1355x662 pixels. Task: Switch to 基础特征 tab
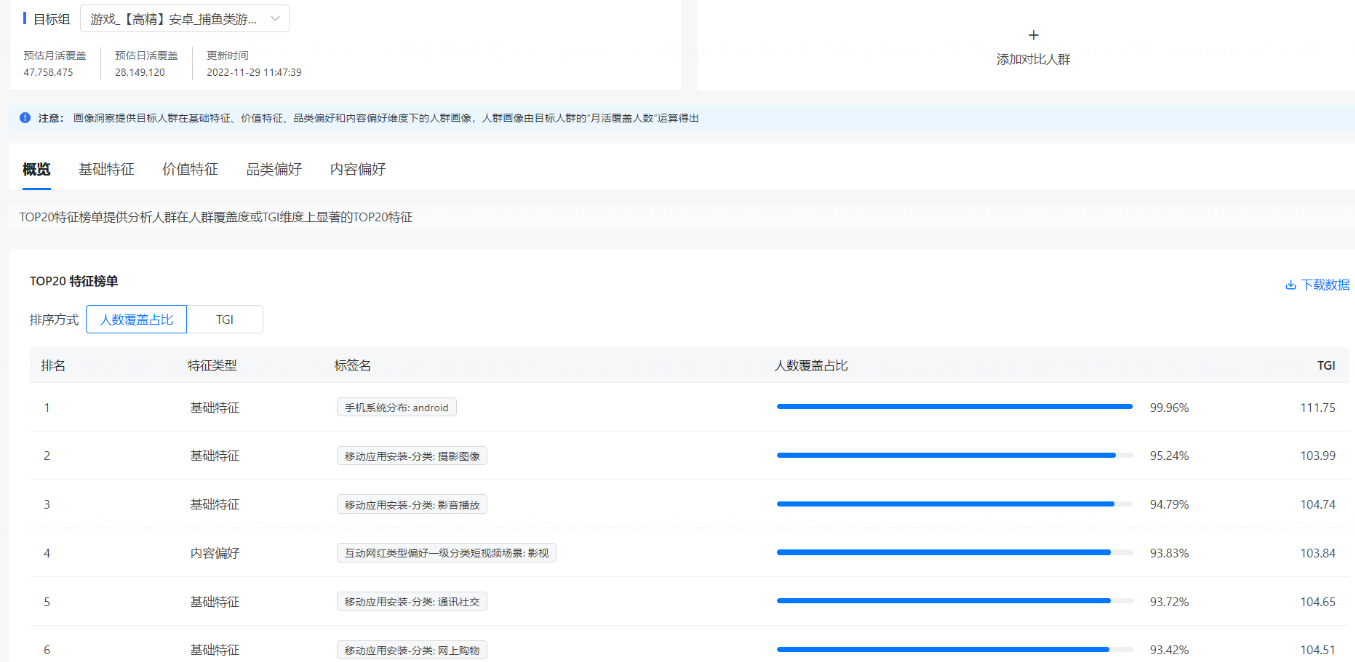106,169
